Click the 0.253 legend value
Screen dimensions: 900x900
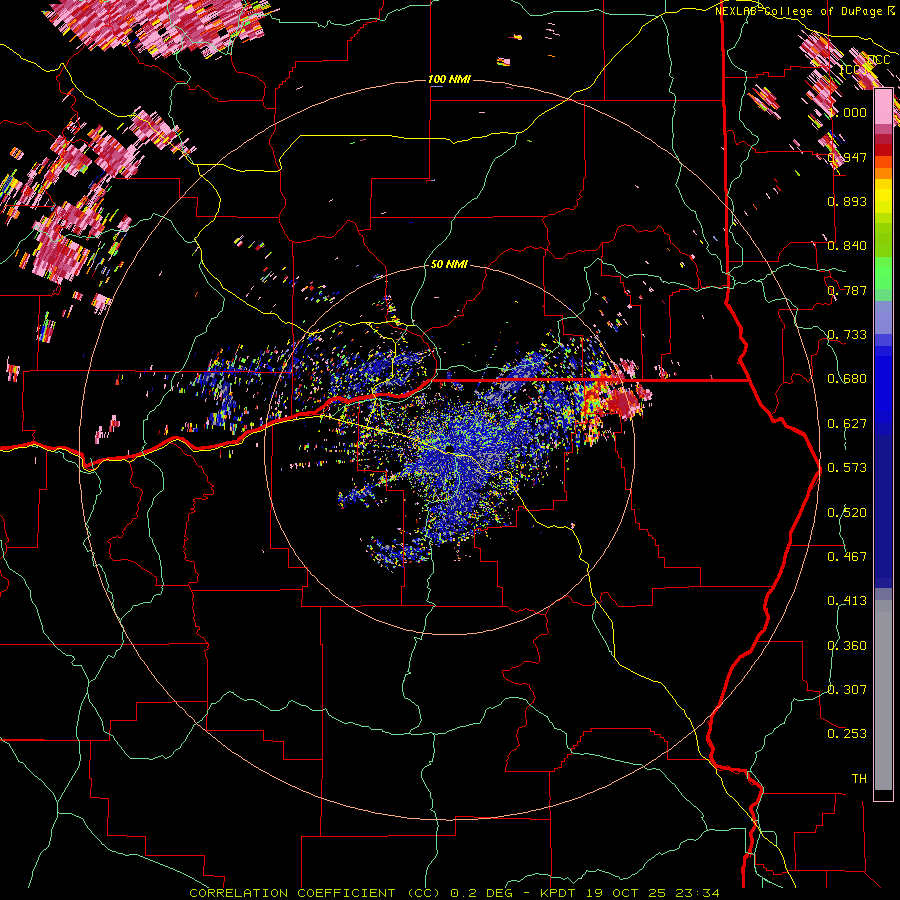click(847, 734)
